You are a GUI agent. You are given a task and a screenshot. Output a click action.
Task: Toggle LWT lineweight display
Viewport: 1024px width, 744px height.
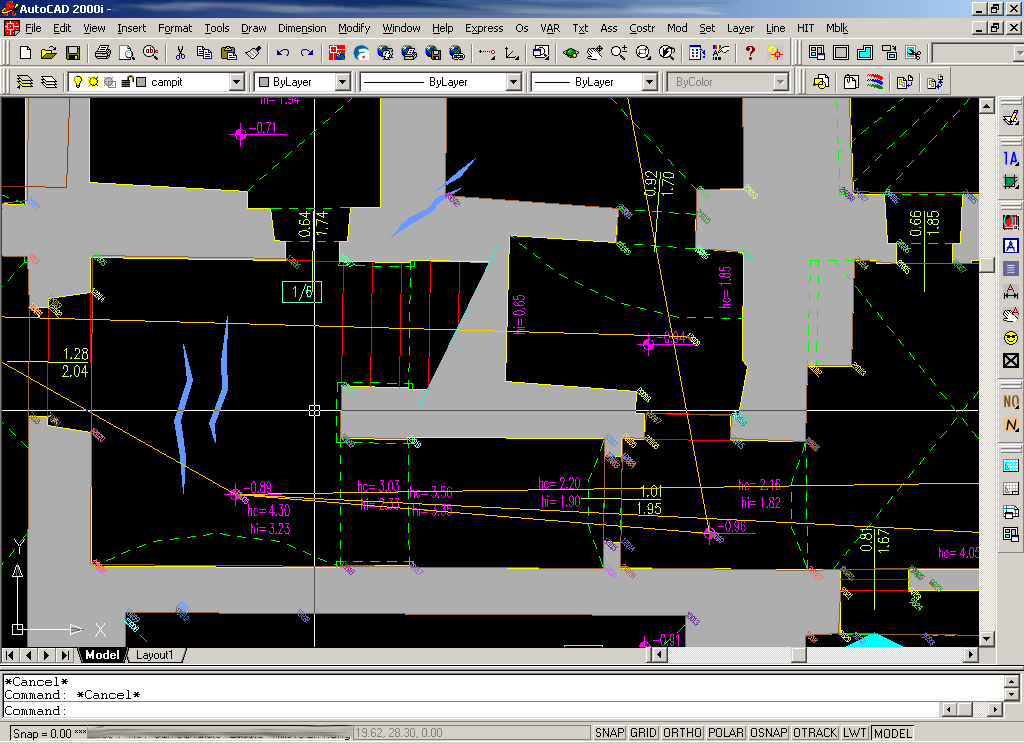(854, 733)
